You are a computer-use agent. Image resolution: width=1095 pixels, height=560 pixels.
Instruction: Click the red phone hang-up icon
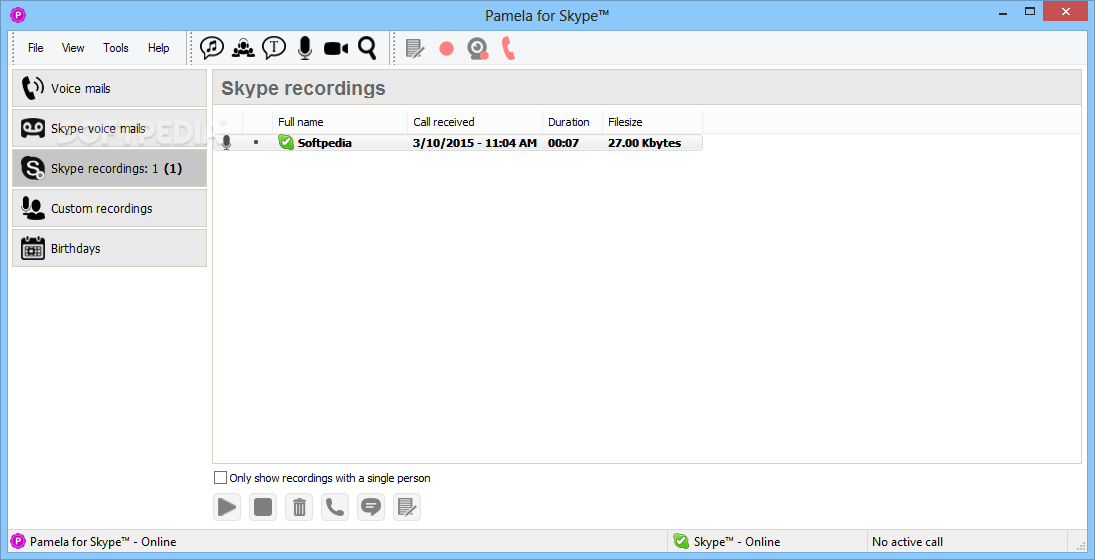pyautogui.click(x=508, y=48)
